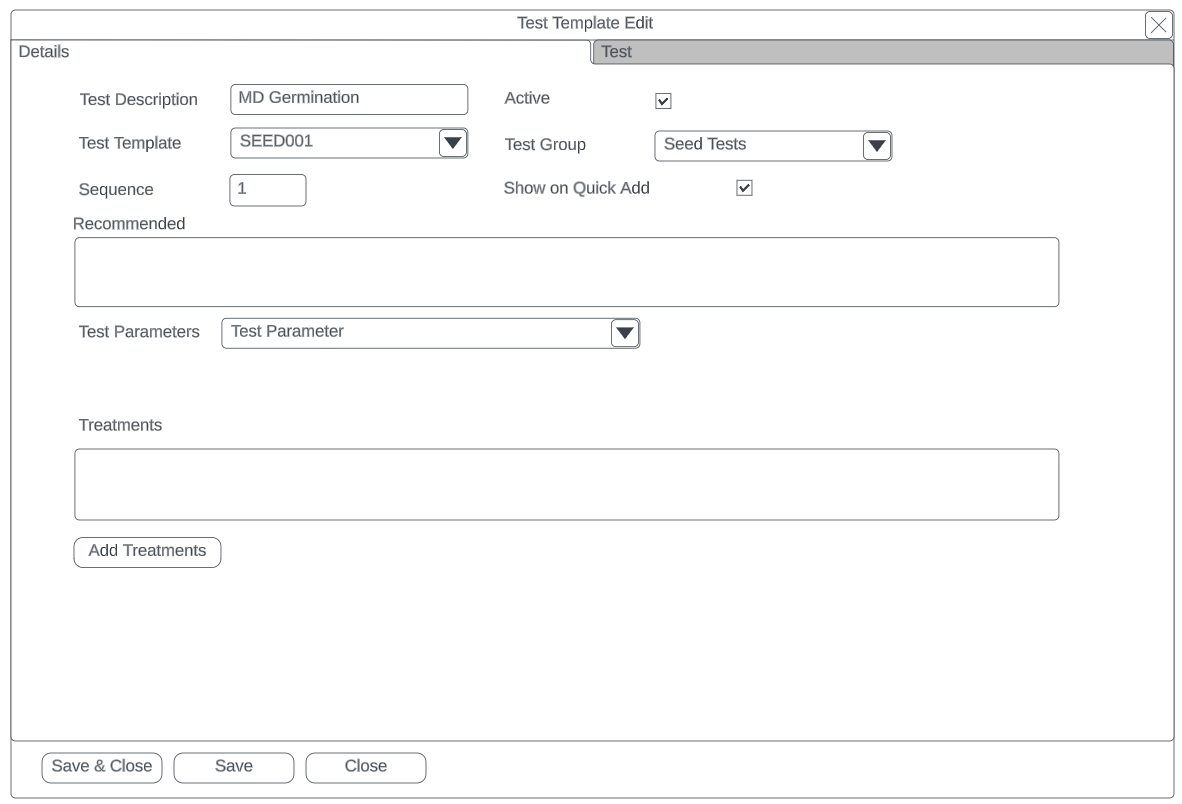The width and height of the screenshot is (1182, 804).
Task: Click the Recommended label
Action: (129, 224)
